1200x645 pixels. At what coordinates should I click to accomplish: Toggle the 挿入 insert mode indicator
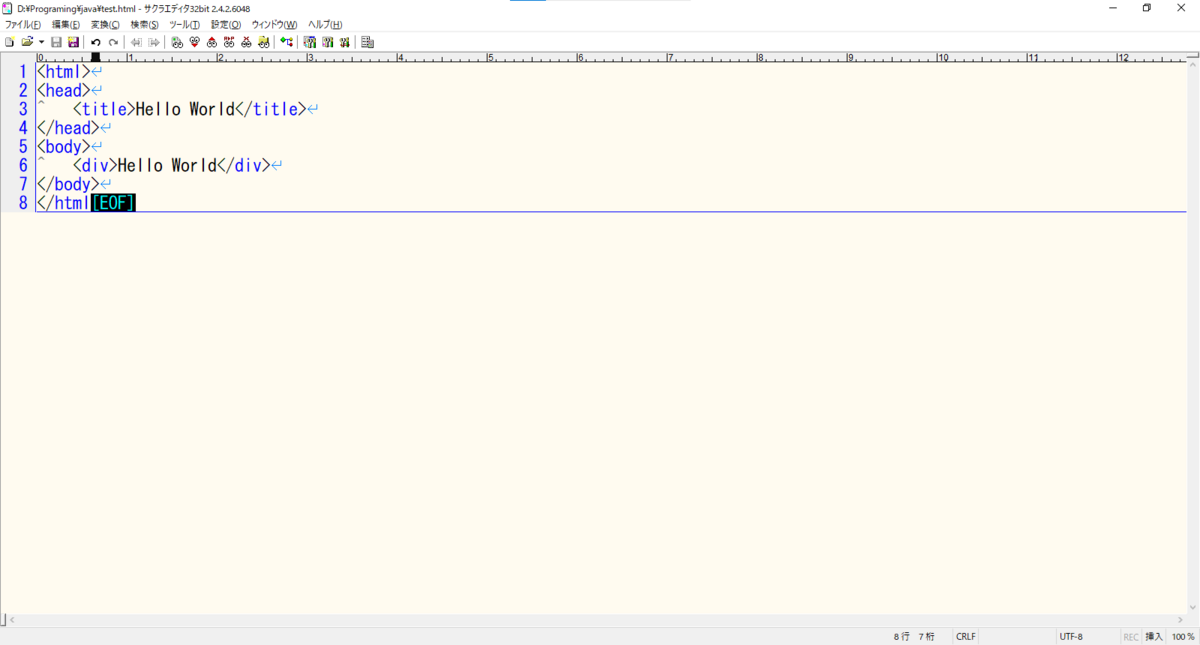[x=1154, y=636]
